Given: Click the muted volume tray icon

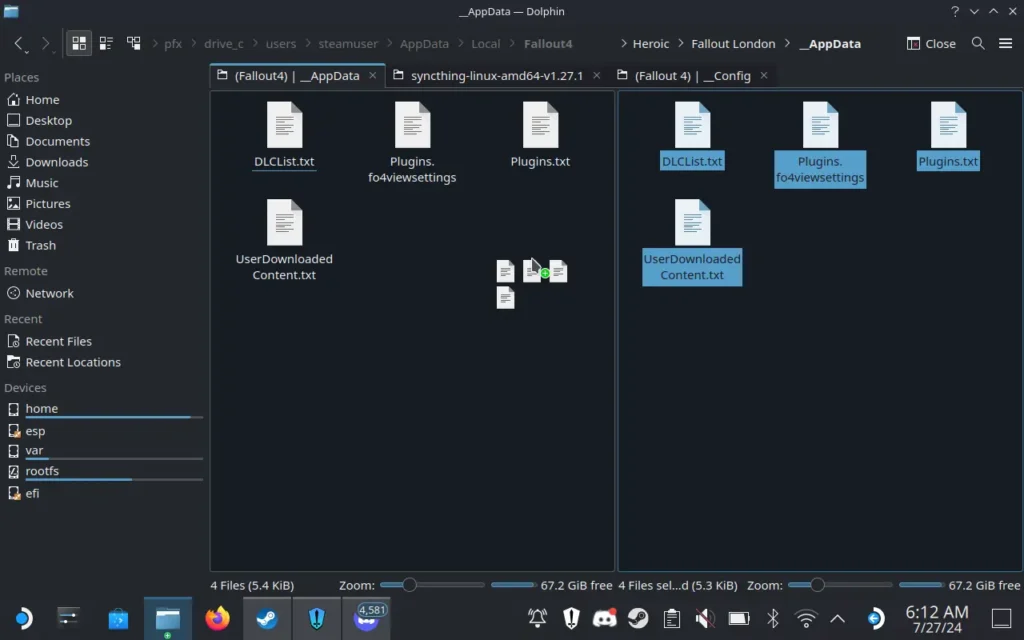Looking at the screenshot, I should pyautogui.click(x=705, y=618).
